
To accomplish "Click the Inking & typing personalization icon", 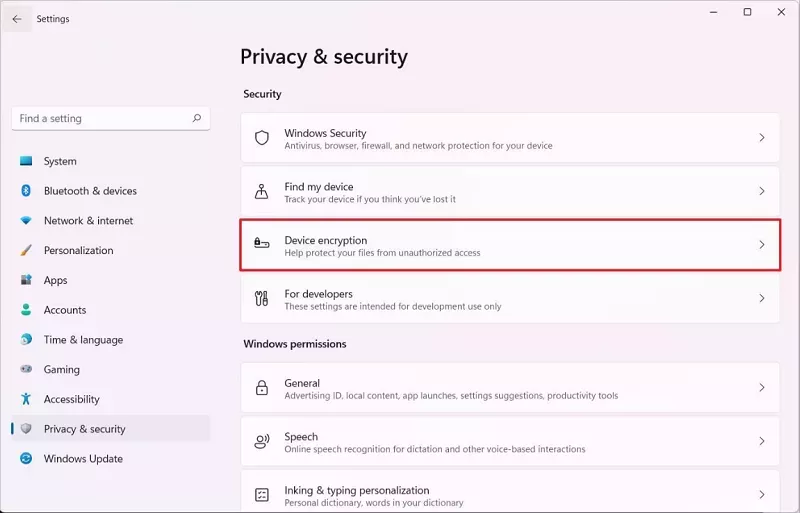I will point(262,495).
